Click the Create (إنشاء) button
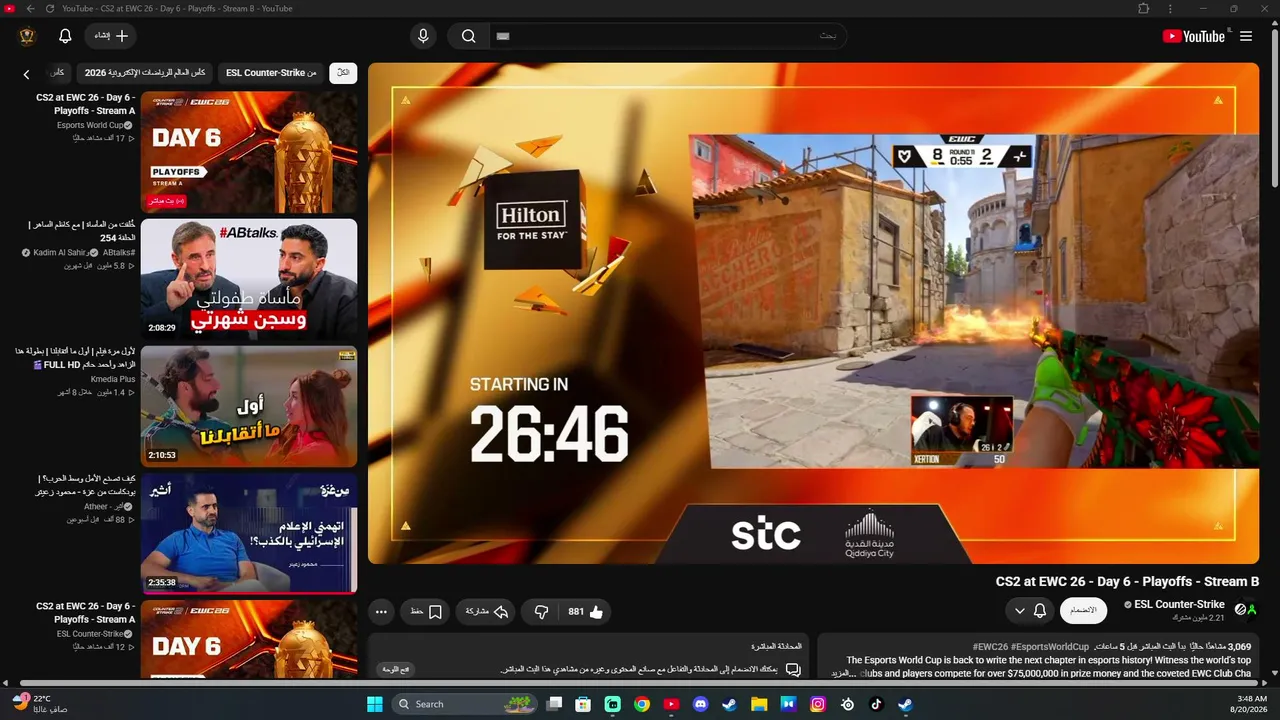This screenshot has width=1280, height=720. click(111, 36)
